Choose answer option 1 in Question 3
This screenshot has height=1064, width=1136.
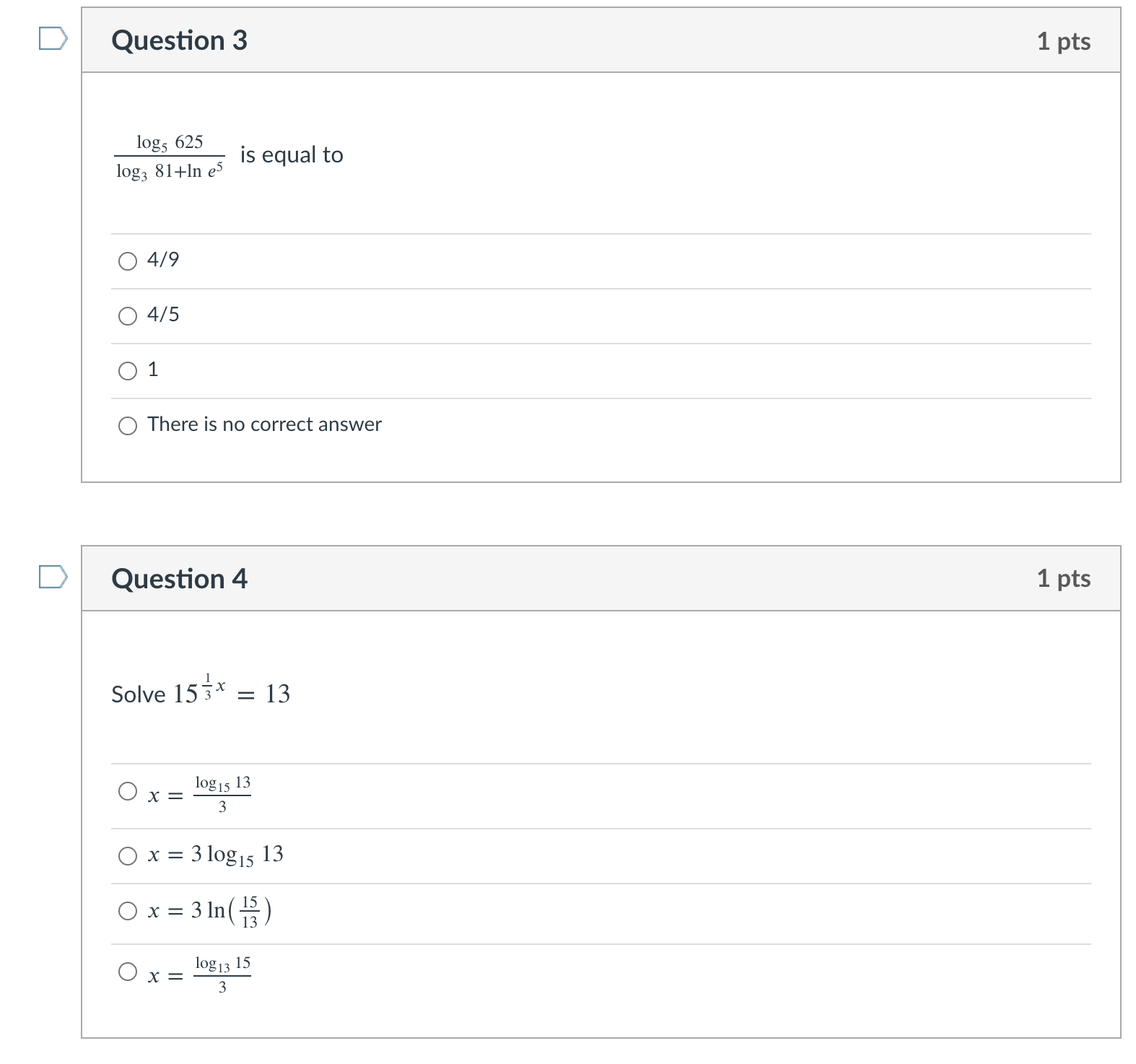tap(128, 370)
